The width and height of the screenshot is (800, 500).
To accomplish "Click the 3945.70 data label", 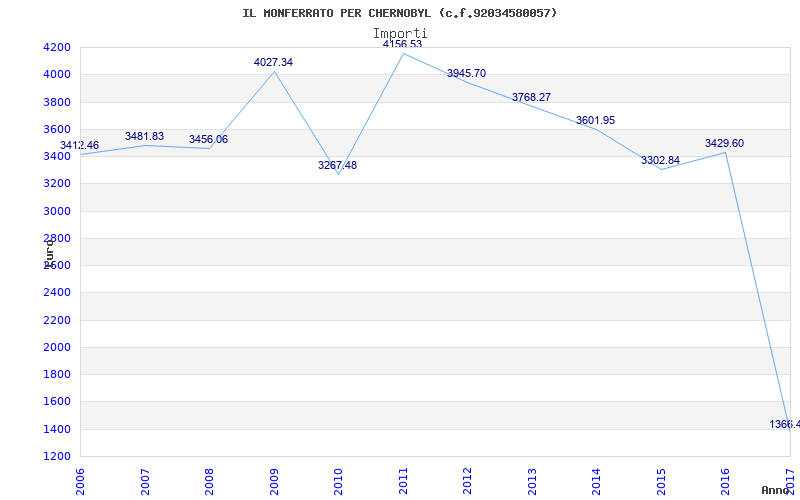I will [467, 73].
